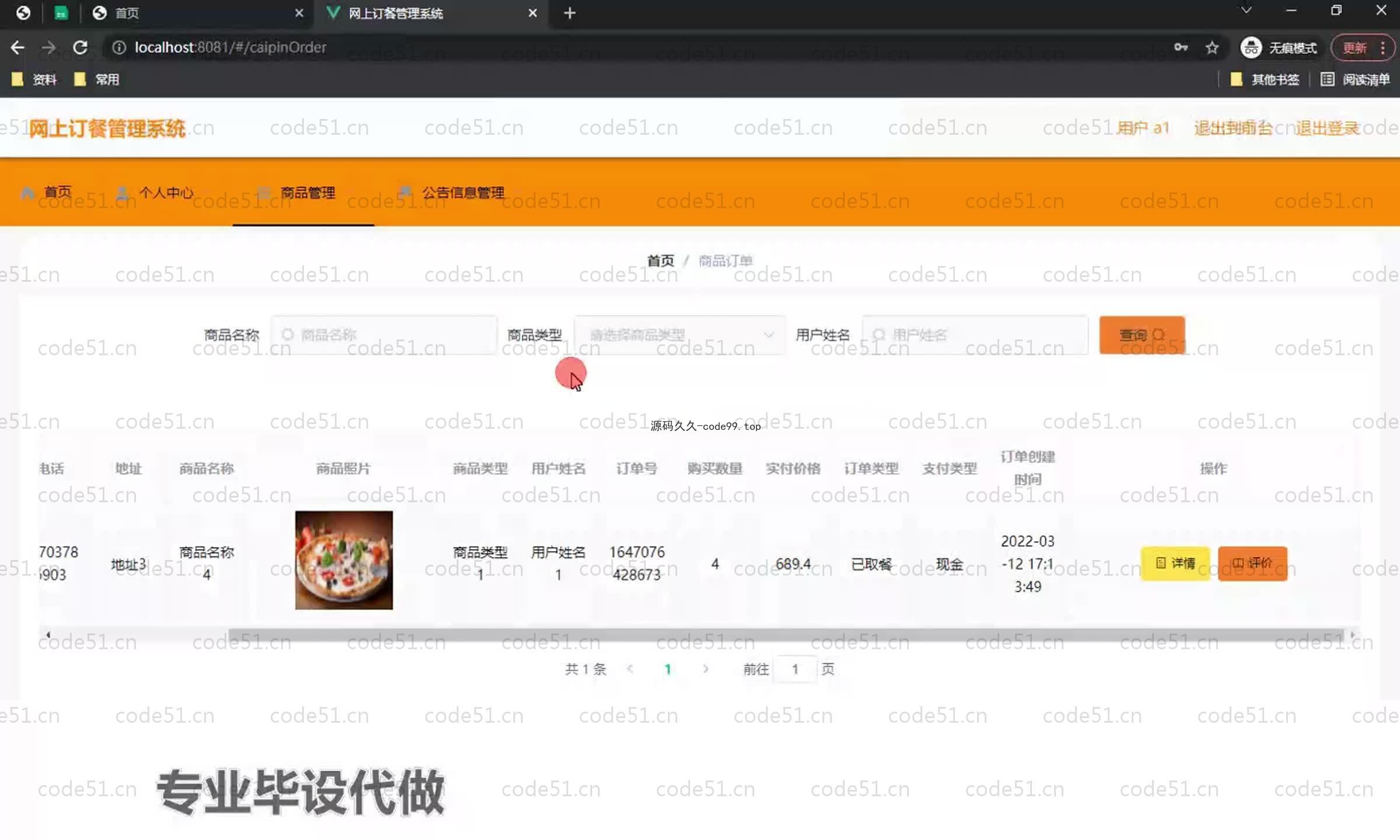Viewport: 1400px width, 840px height.
Task: Click the 订单创建时间 column header
Action: click(x=1028, y=468)
